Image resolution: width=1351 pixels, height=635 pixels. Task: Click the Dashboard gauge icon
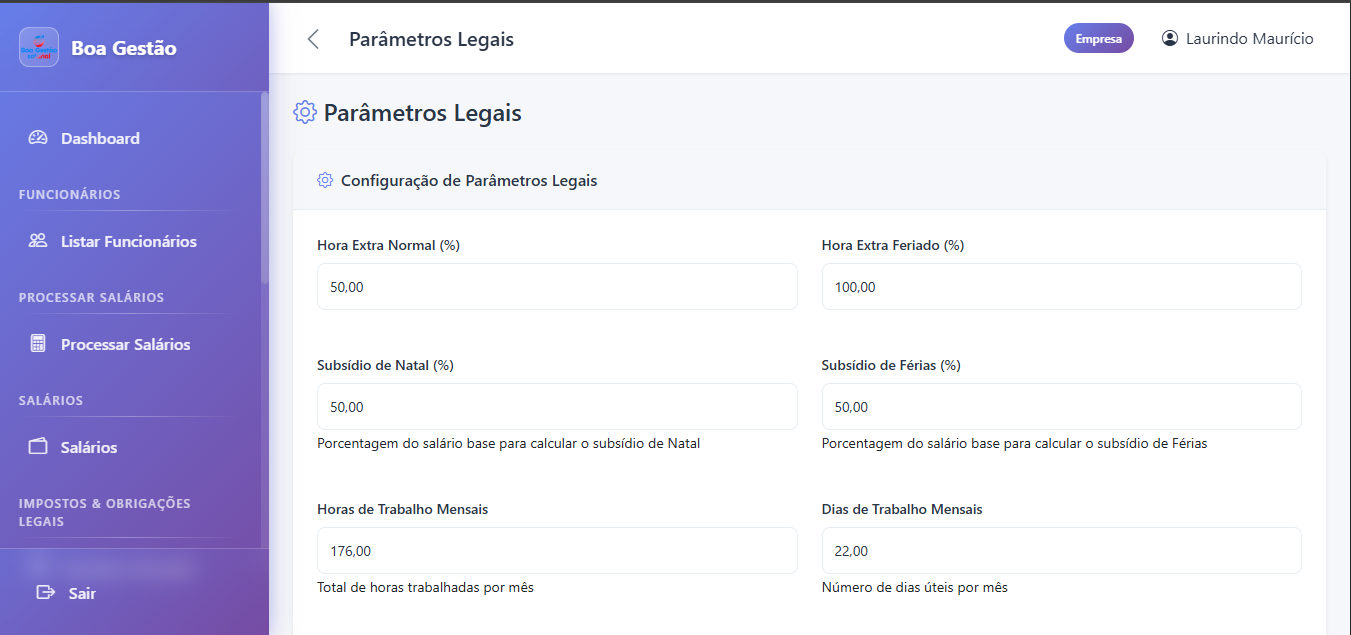(38, 138)
